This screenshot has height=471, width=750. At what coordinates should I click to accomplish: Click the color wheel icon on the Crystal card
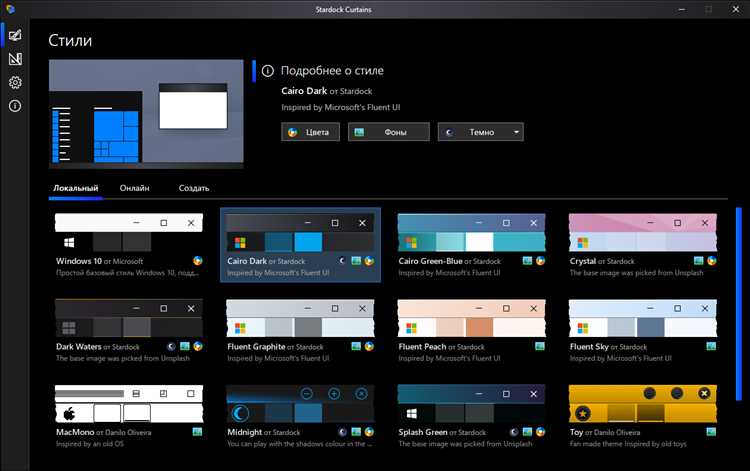tap(712, 261)
